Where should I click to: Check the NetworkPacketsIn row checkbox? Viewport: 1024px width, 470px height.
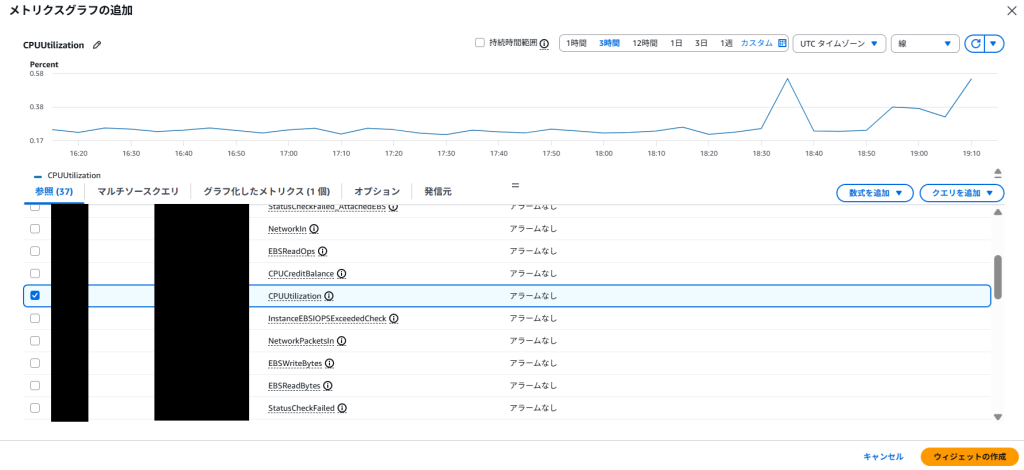coord(35,341)
